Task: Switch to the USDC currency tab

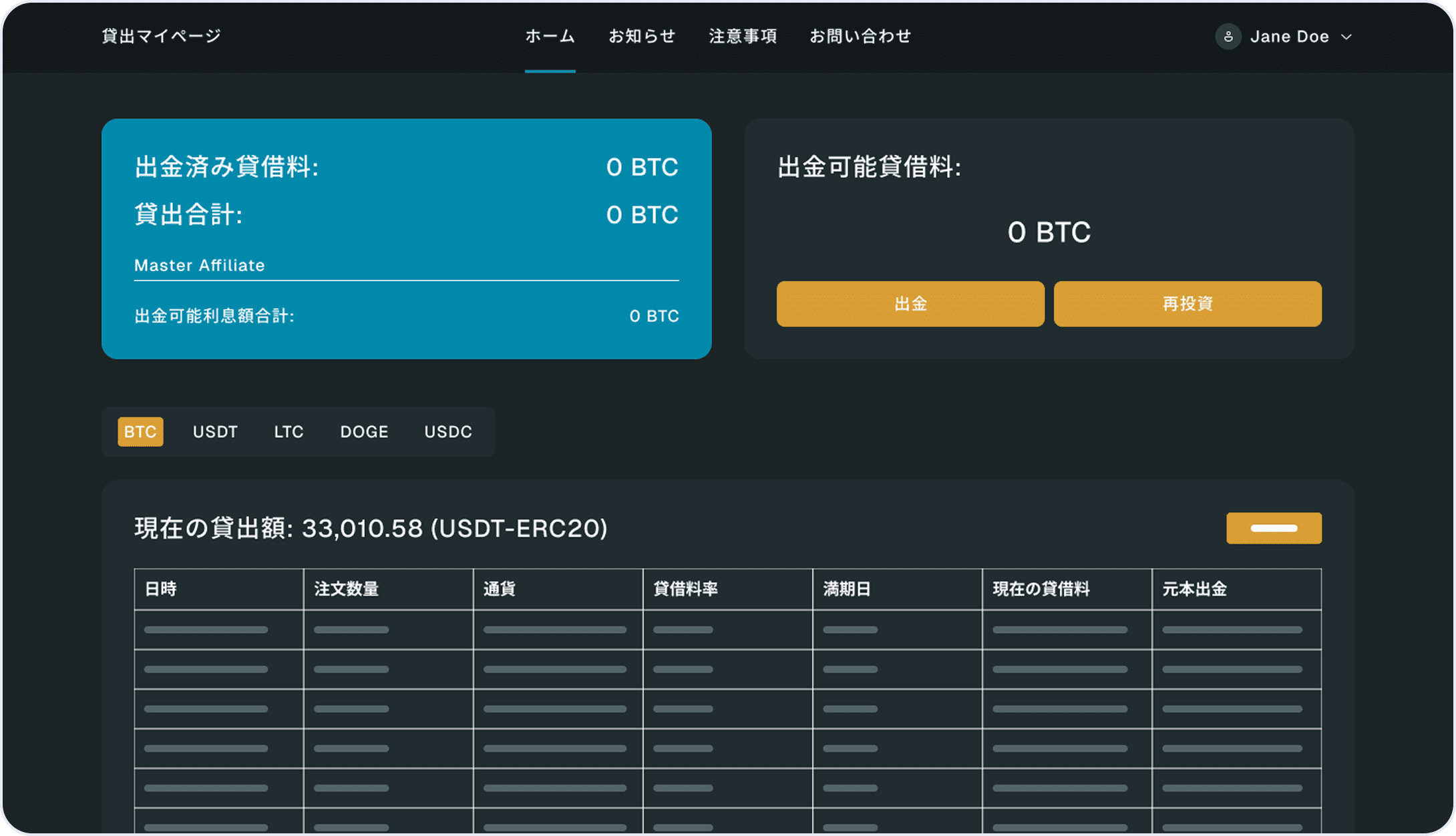Action: (448, 432)
